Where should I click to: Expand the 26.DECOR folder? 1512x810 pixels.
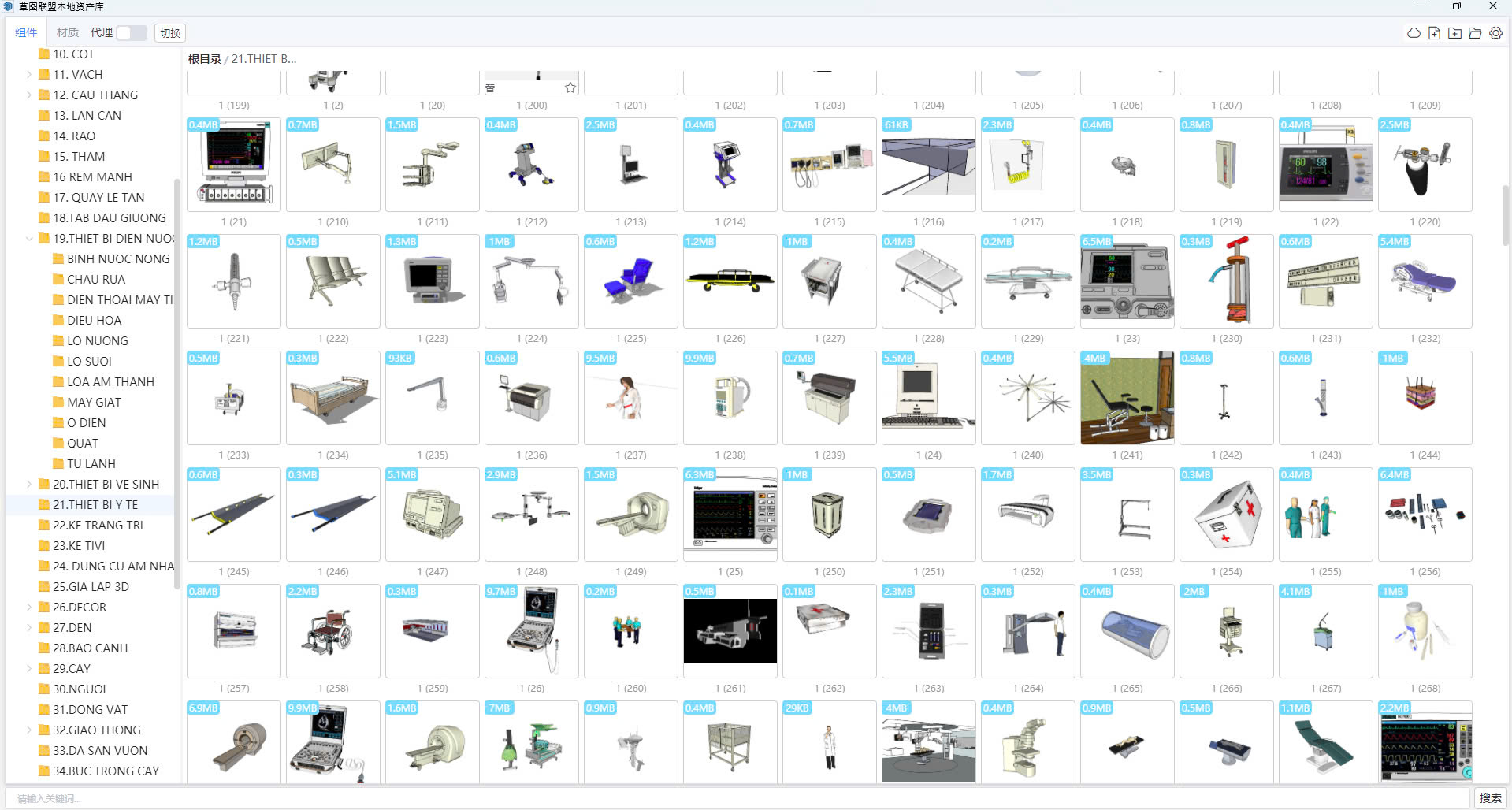tap(29, 607)
